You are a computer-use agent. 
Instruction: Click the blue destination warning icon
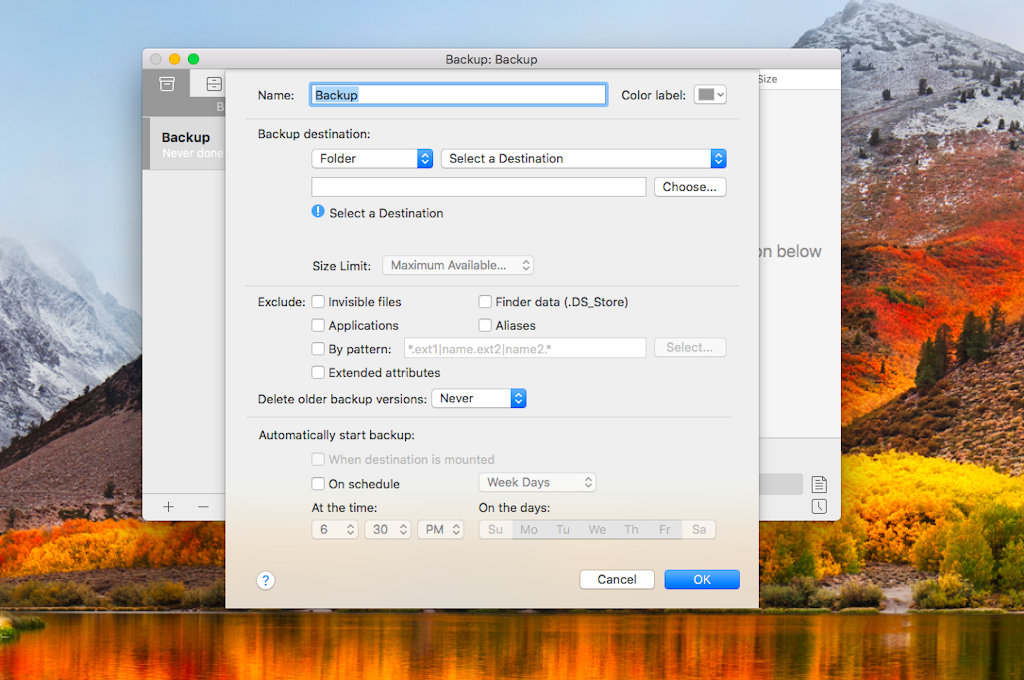pyautogui.click(x=320, y=211)
